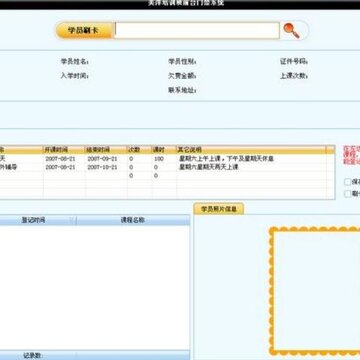The height and width of the screenshot is (360, 360).
Task: Click the 上课次数 label
Action: coord(294,76)
